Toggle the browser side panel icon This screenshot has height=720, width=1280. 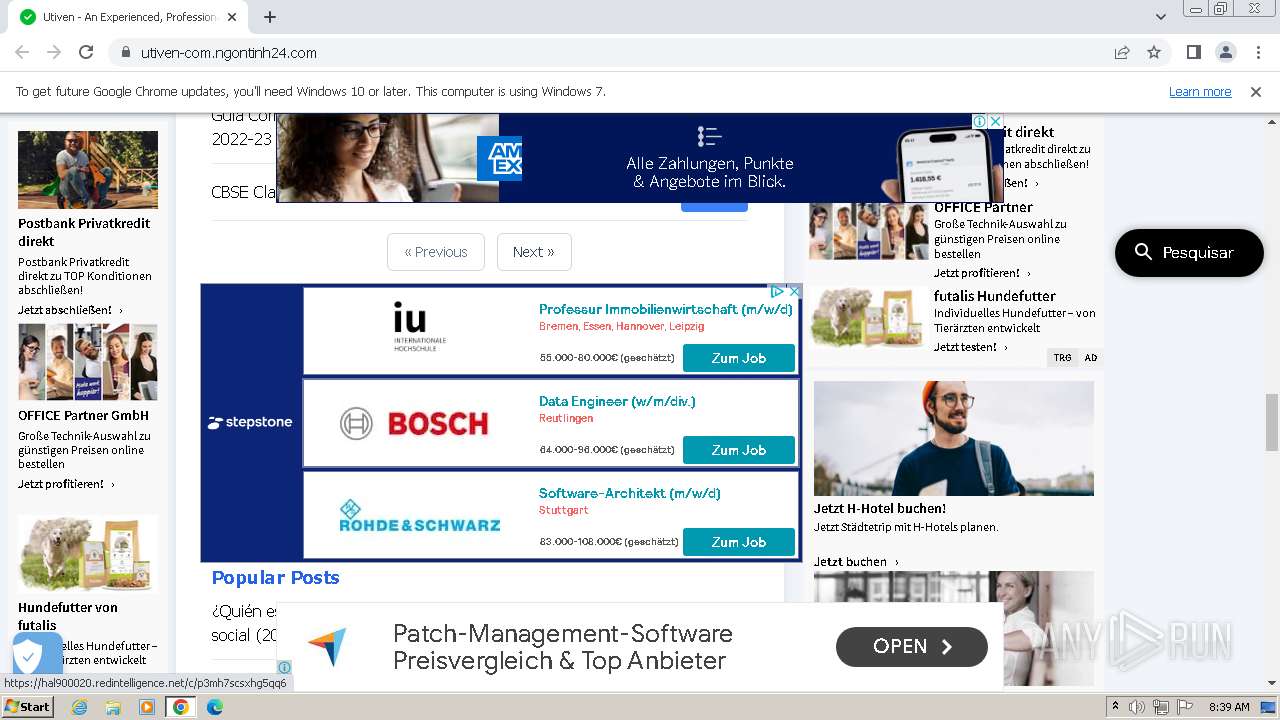click(1194, 52)
